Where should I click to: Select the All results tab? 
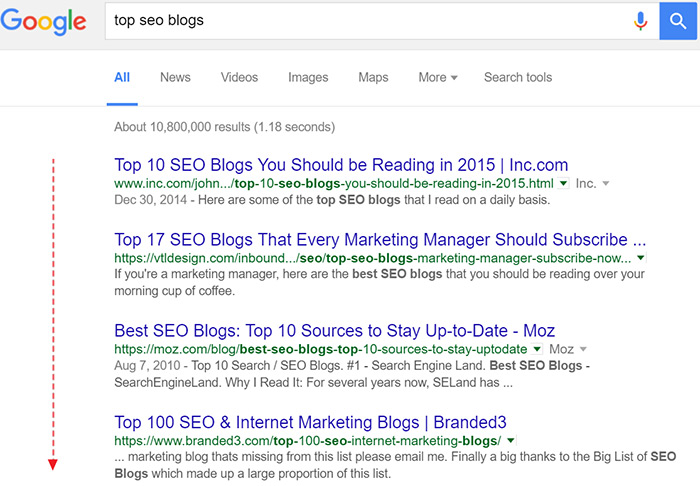122,78
